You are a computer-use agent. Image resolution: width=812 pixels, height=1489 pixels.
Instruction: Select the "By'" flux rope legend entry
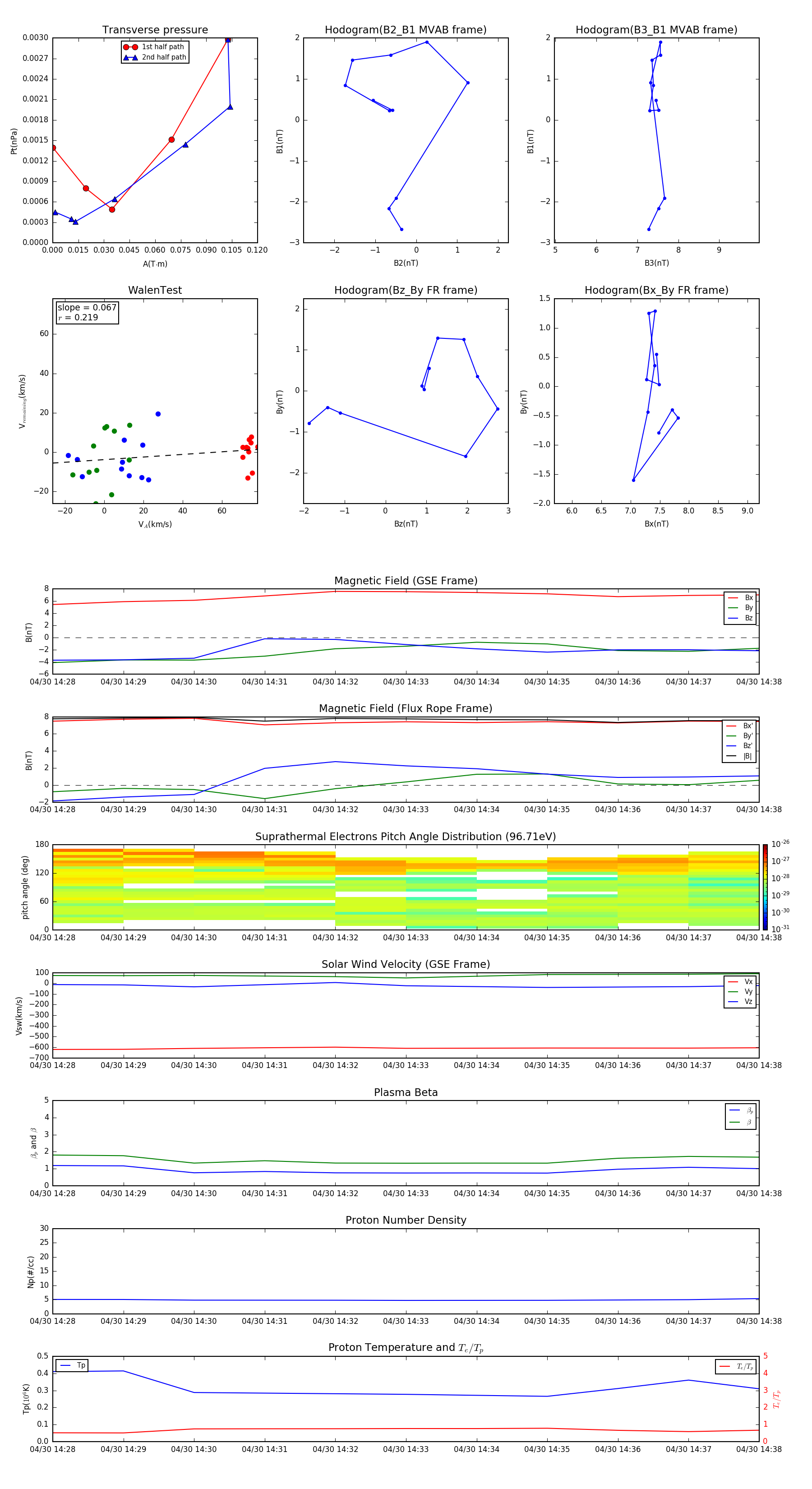click(x=740, y=736)
